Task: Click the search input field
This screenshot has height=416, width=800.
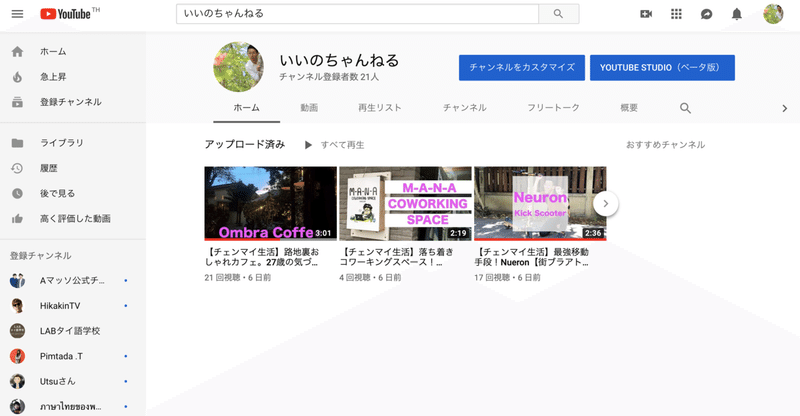Action: (357, 14)
